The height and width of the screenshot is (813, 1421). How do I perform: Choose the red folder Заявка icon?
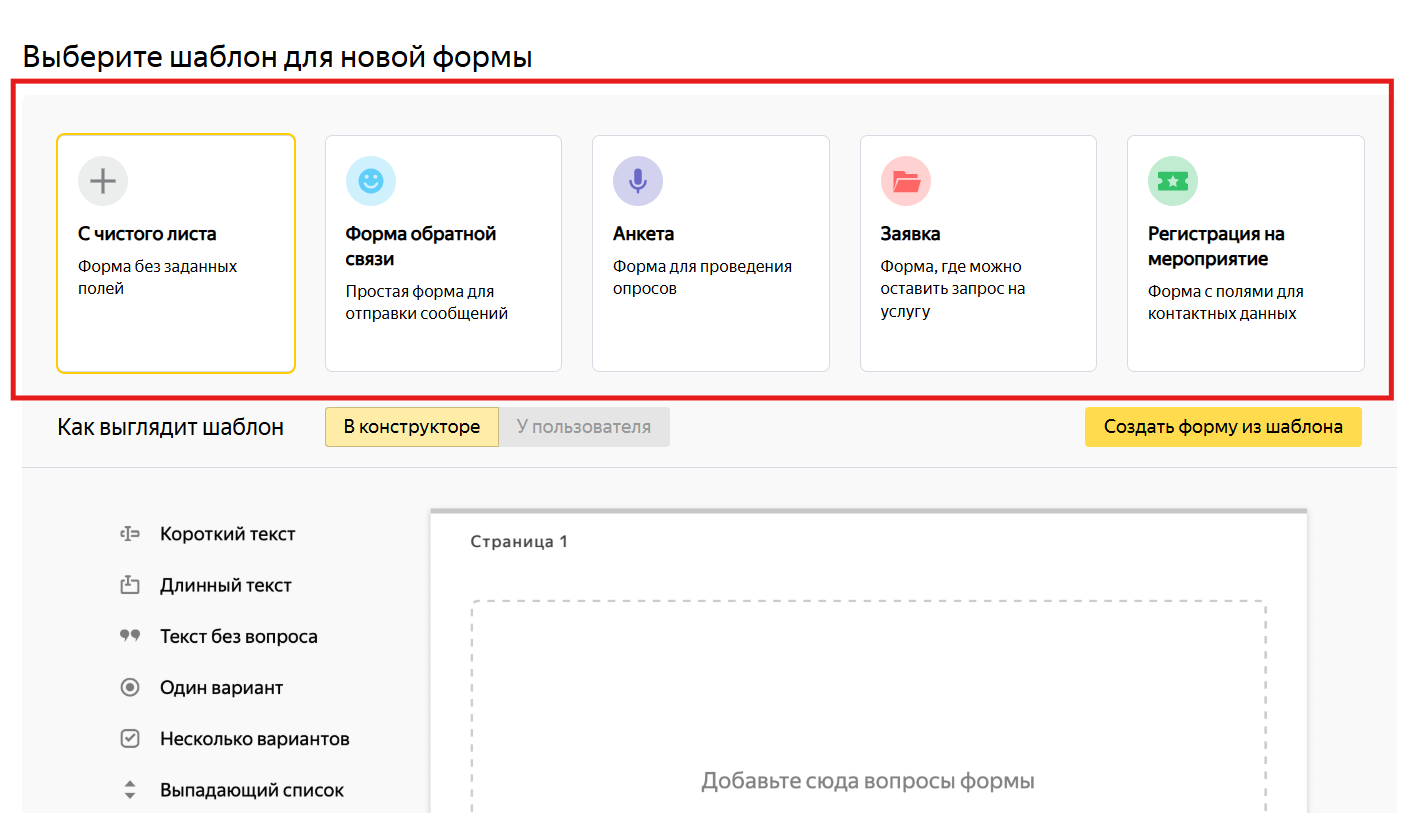[906, 181]
